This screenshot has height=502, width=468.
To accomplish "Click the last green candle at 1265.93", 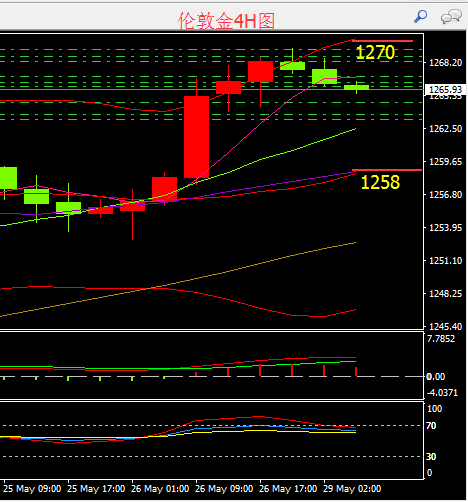I will point(356,87).
